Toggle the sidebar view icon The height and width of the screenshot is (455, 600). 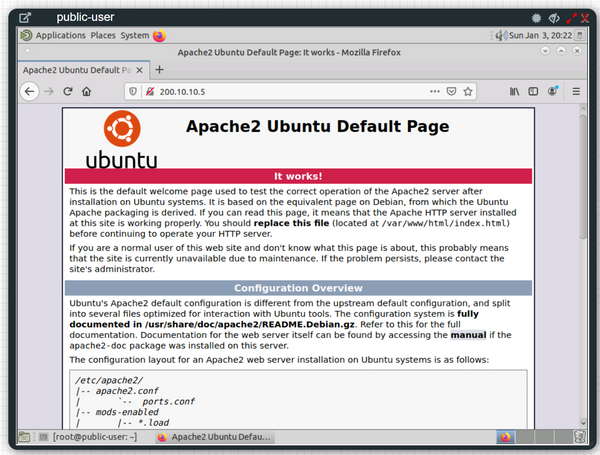click(x=533, y=91)
